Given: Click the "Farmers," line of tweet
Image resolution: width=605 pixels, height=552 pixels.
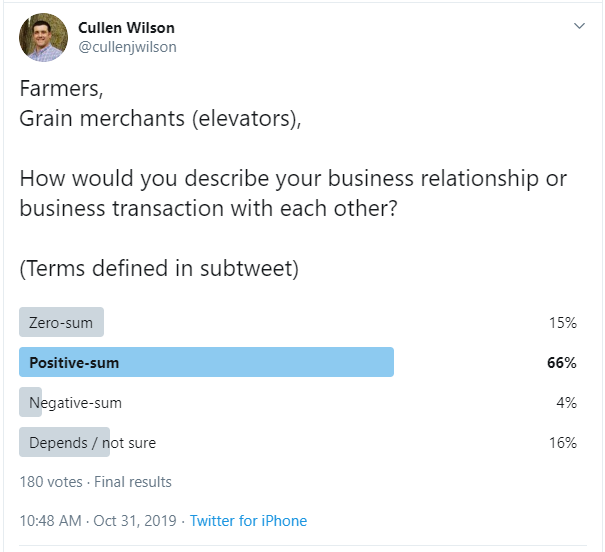Looking at the screenshot, I should [x=61, y=88].
